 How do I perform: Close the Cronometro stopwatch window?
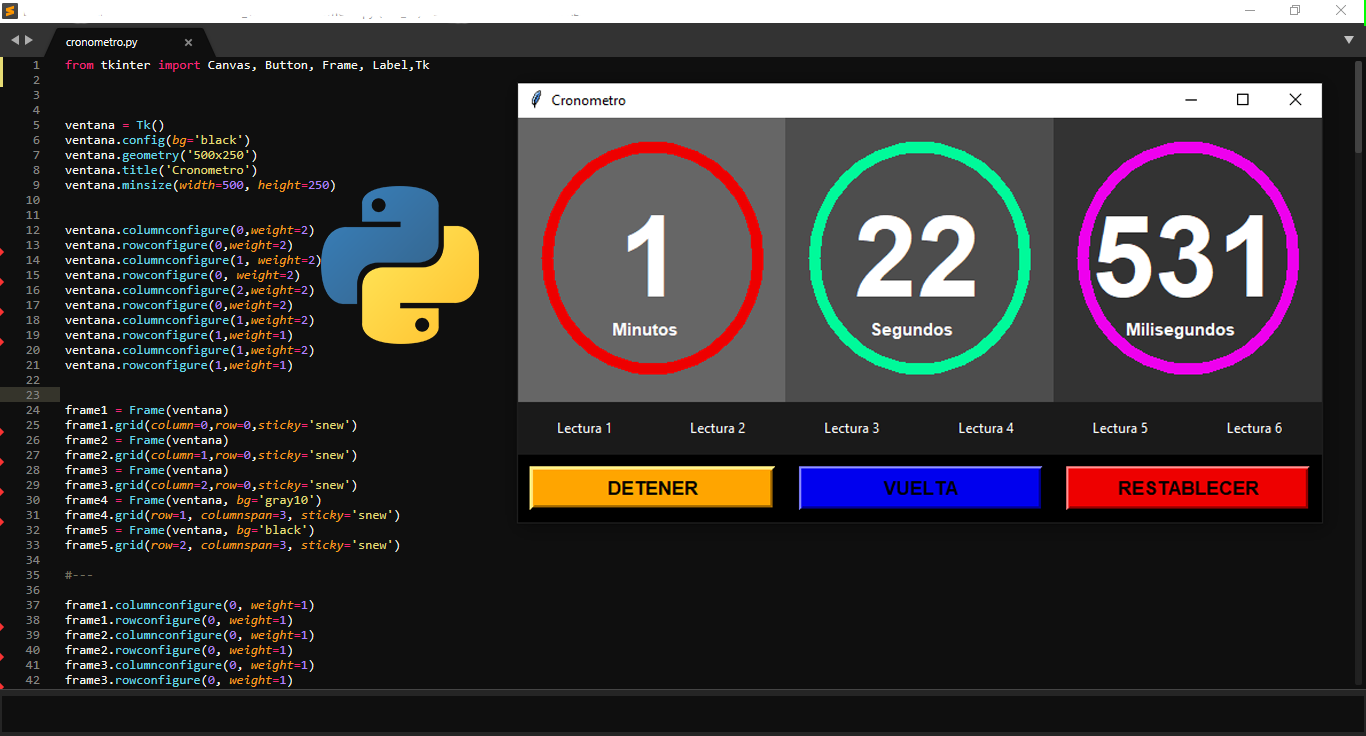point(1295,100)
